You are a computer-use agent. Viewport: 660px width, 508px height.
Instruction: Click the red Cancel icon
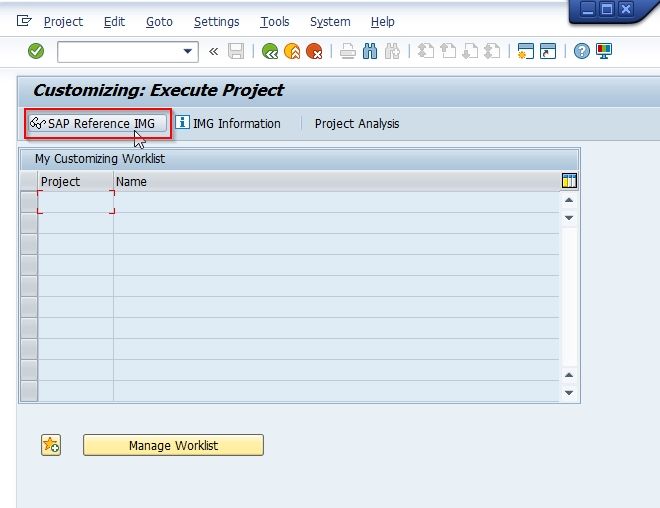tap(314, 51)
